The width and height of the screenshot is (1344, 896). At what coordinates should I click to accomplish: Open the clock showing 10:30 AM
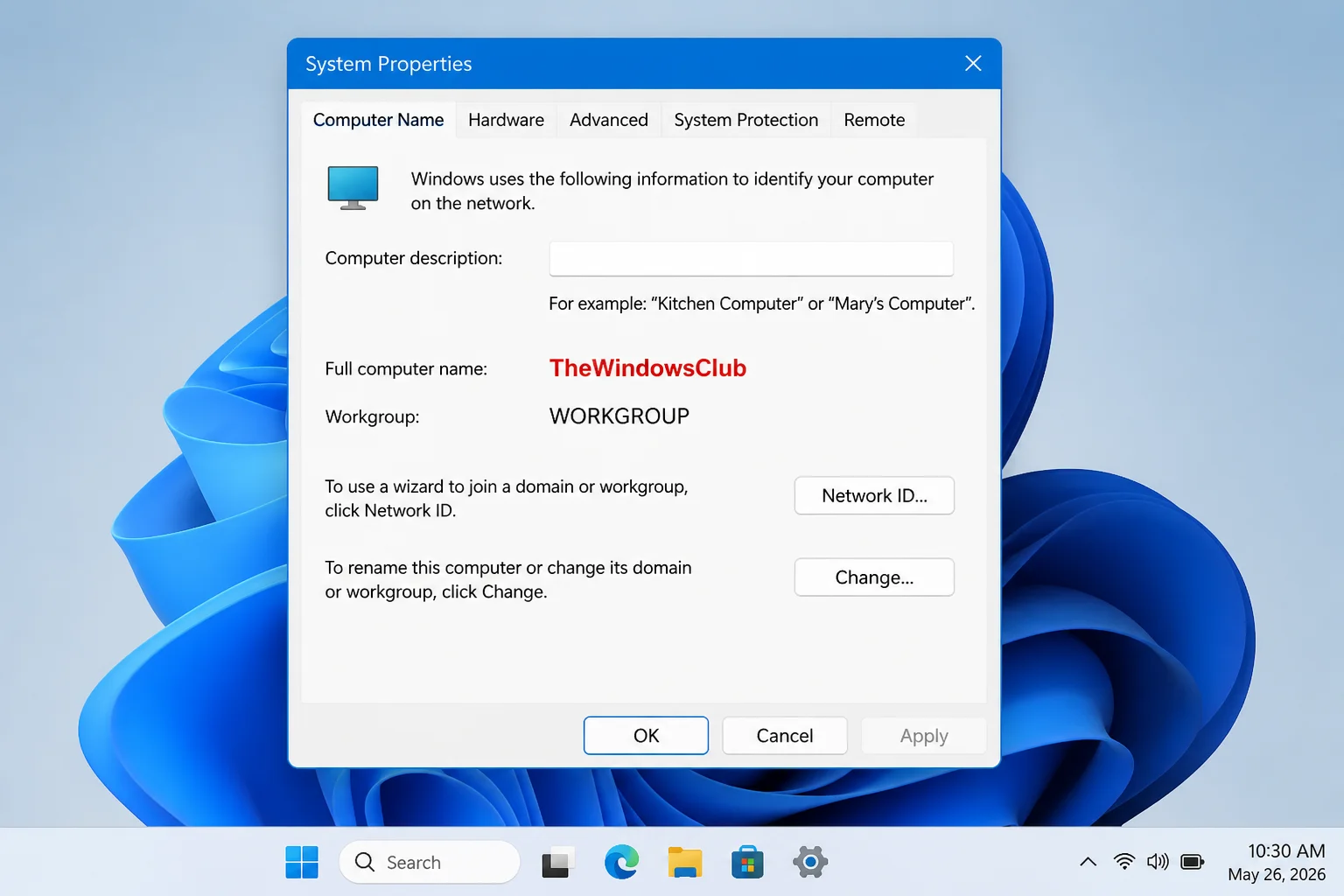coord(1286,851)
